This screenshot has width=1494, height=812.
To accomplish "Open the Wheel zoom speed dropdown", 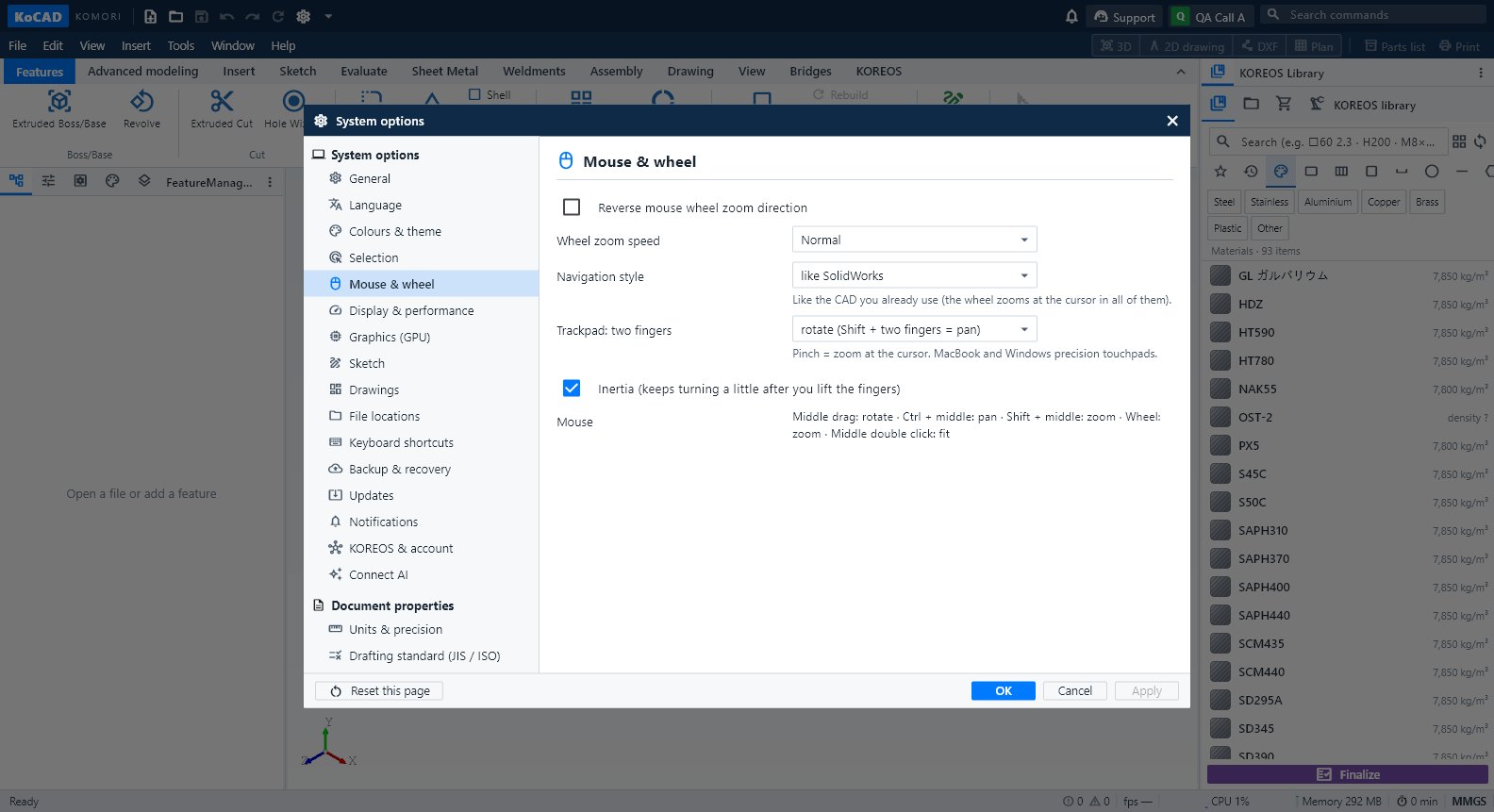I will click(914, 240).
